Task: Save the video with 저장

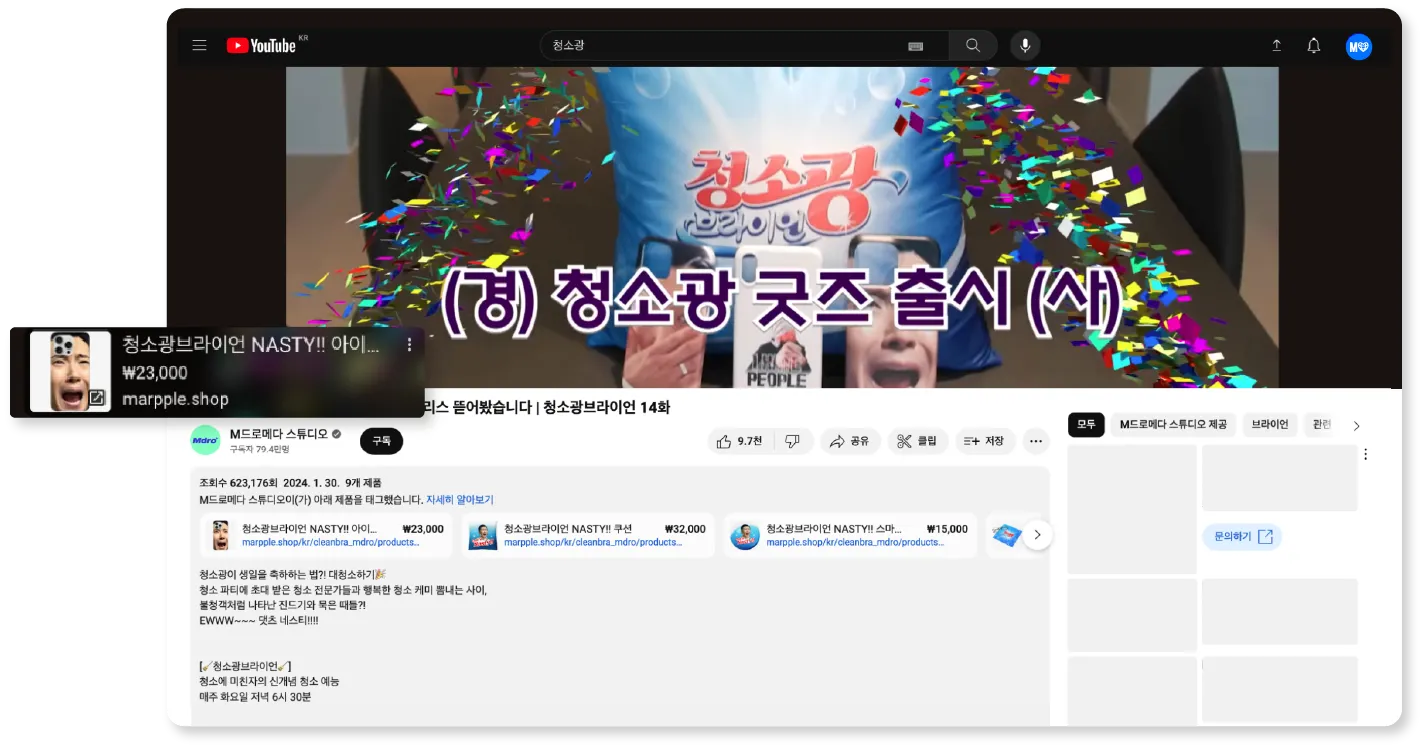Action: 986,441
